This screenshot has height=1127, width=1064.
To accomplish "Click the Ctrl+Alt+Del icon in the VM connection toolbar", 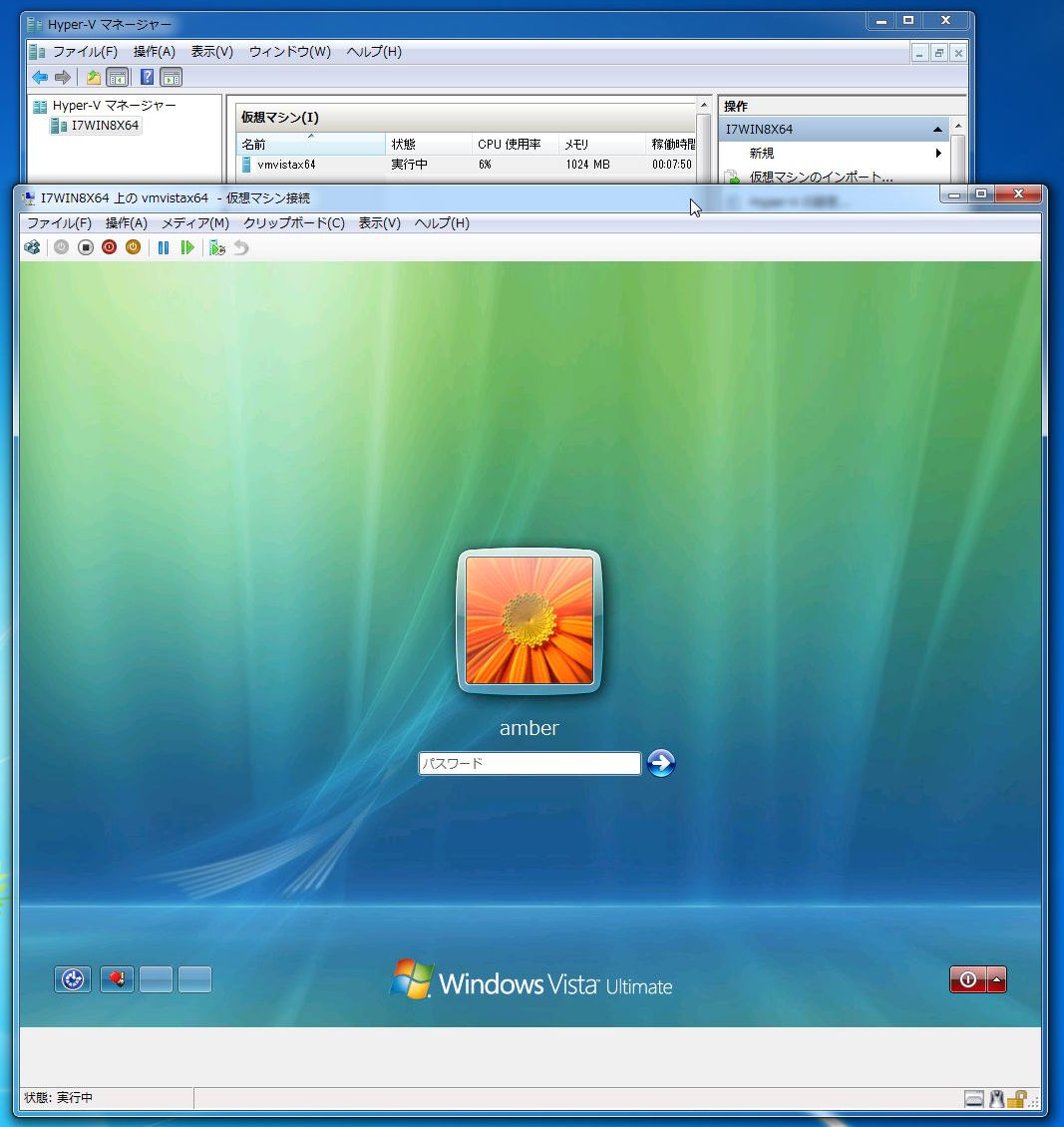I will point(32,248).
